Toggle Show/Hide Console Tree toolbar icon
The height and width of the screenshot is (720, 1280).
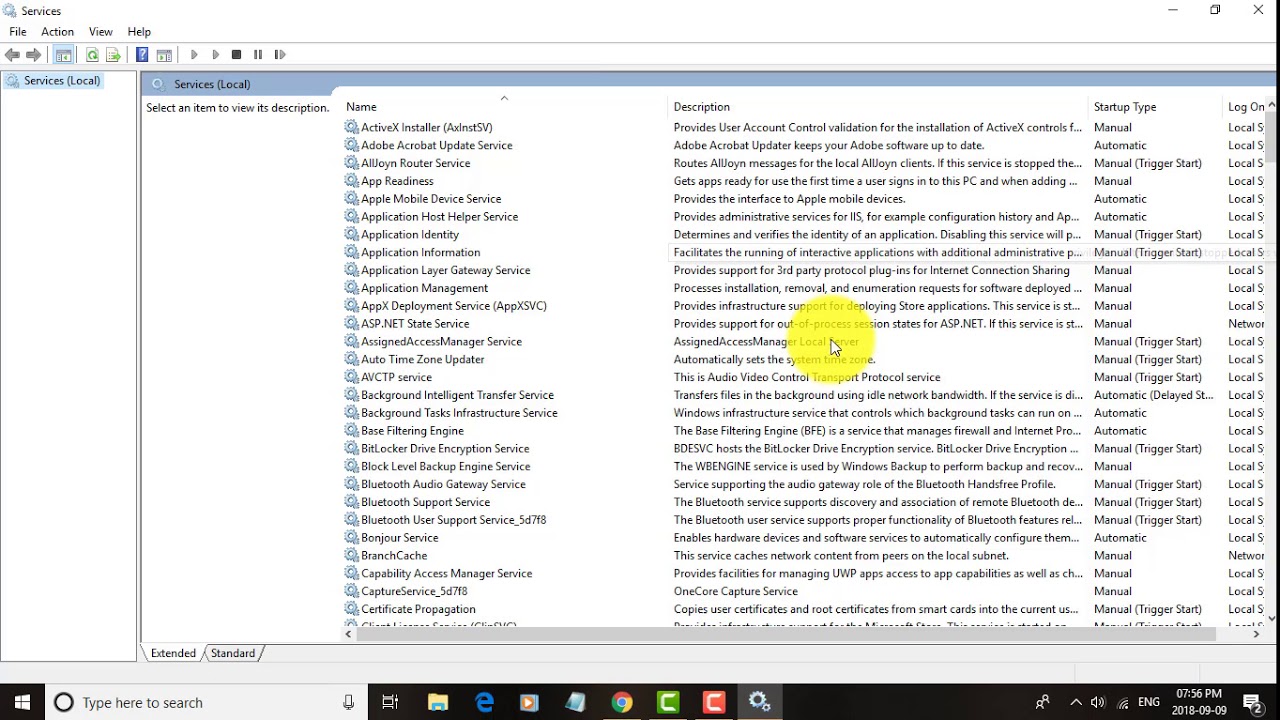tap(63, 55)
